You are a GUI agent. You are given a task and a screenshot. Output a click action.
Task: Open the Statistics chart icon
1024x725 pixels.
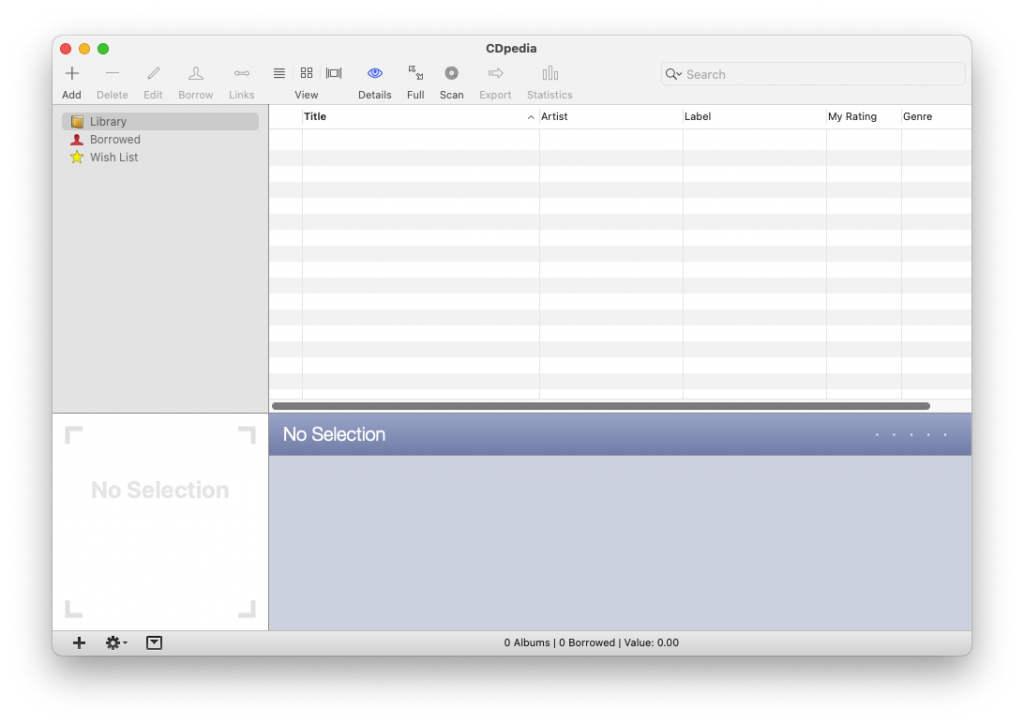(550, 73)
